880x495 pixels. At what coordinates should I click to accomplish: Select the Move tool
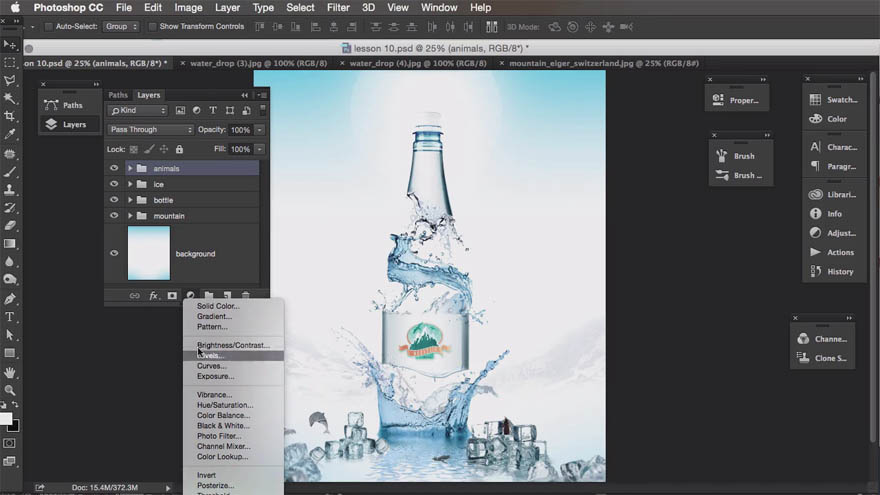10,44
